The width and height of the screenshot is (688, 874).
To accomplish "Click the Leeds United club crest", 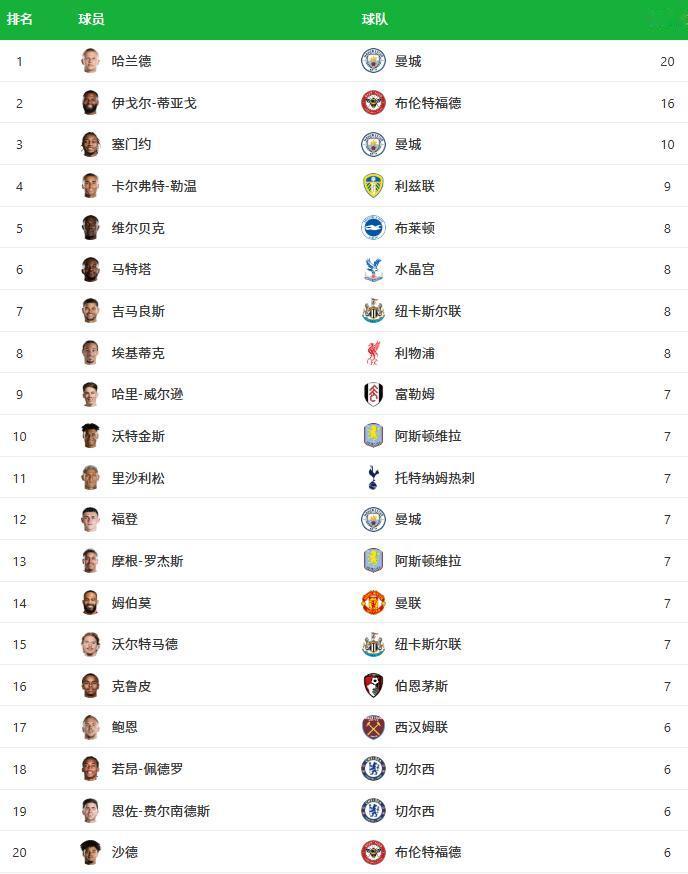I will pos(373,186).
